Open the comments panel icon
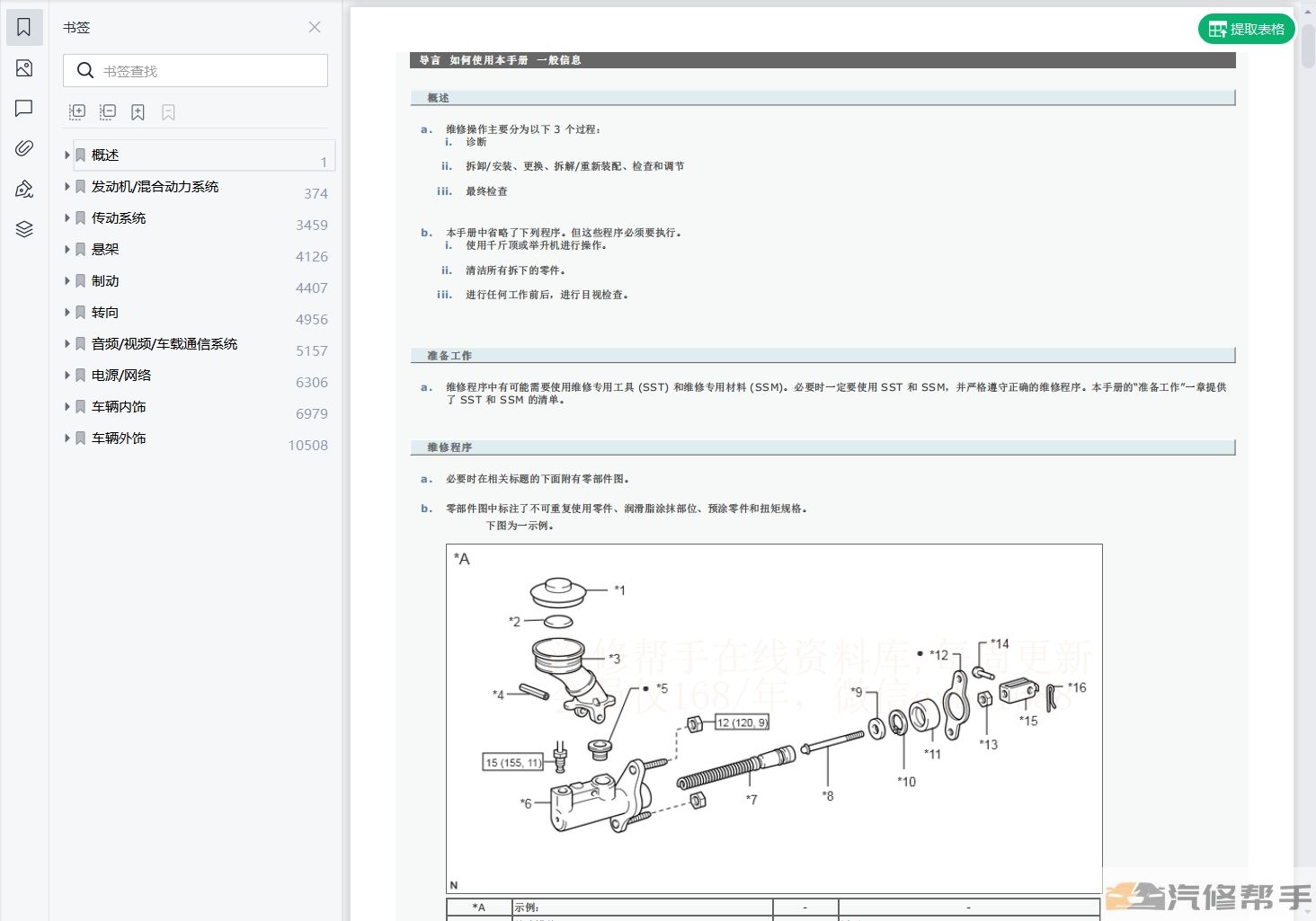Screen dimensions: 1316x921 tap(24, 109)
